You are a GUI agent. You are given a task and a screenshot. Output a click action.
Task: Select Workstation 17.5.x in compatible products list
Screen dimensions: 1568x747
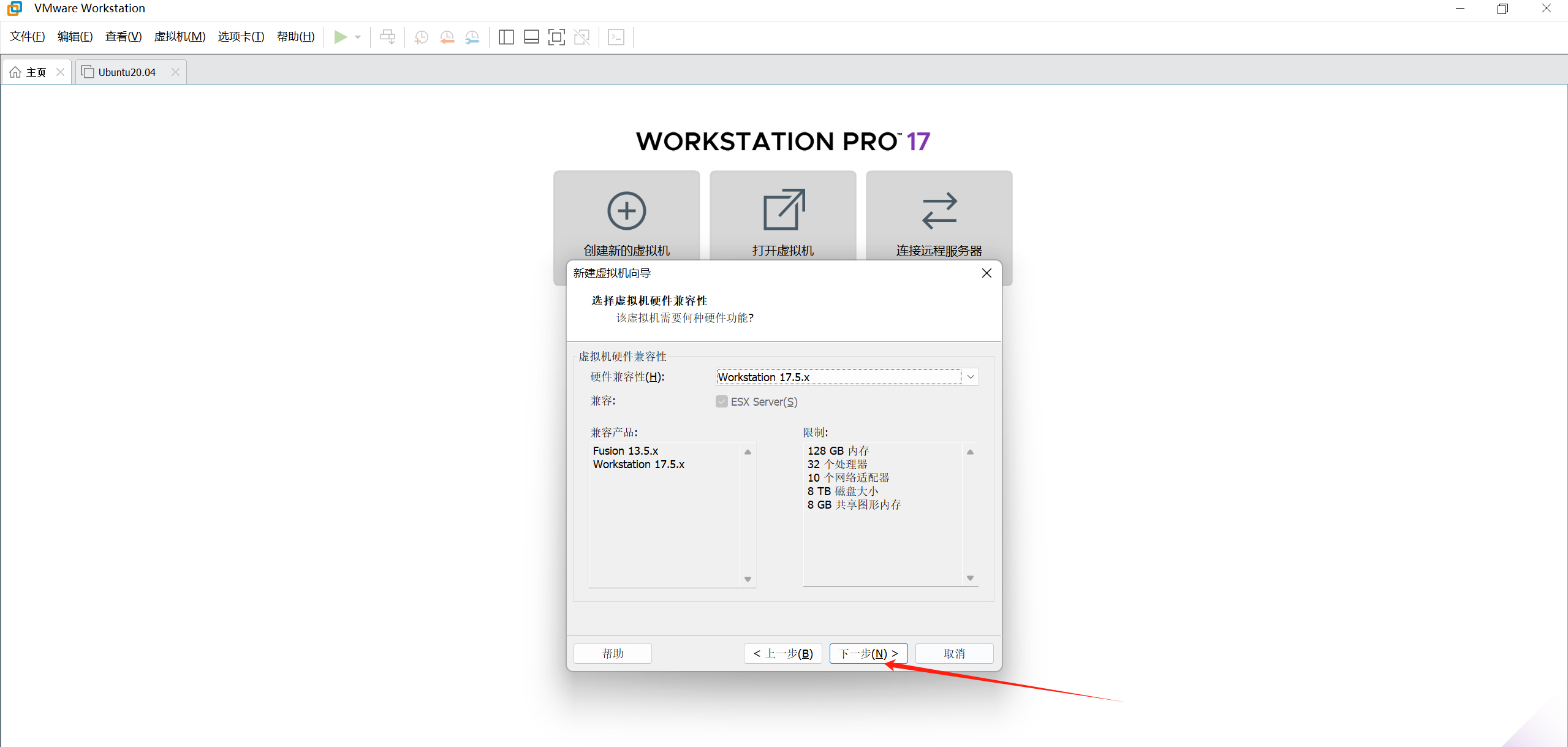click(638, 465)
